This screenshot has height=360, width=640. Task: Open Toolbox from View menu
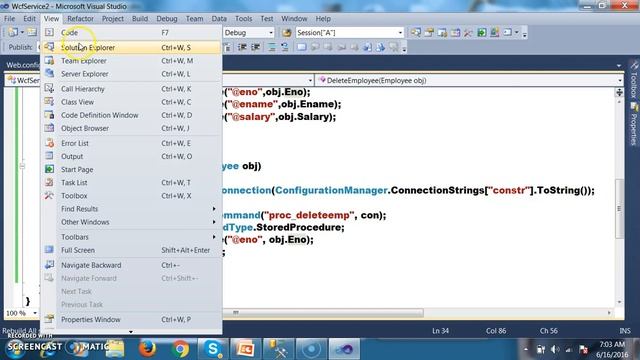click(x=131, y=196)
